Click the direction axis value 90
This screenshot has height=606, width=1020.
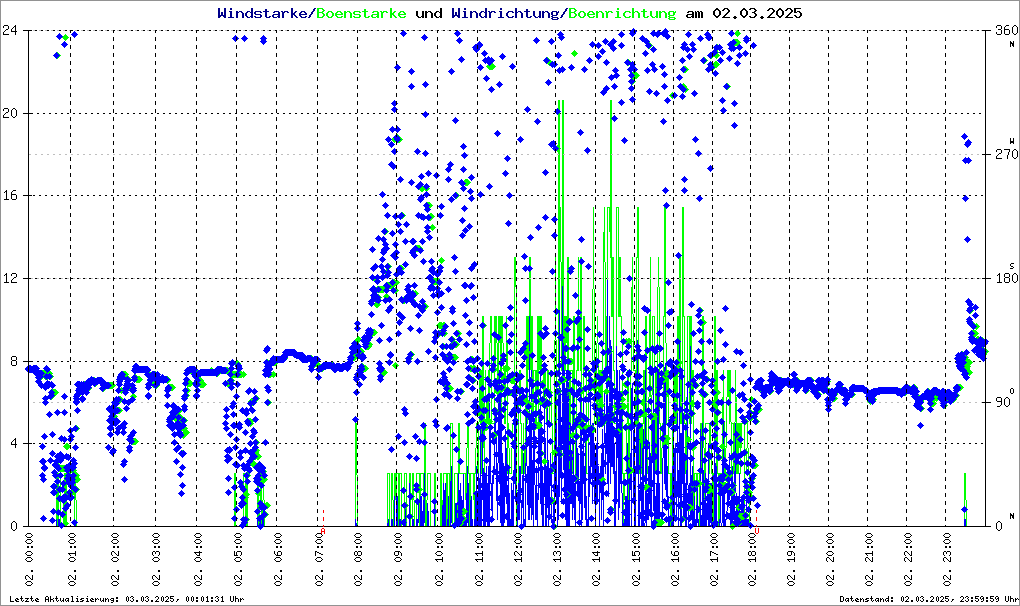(x=1003, y=402)
